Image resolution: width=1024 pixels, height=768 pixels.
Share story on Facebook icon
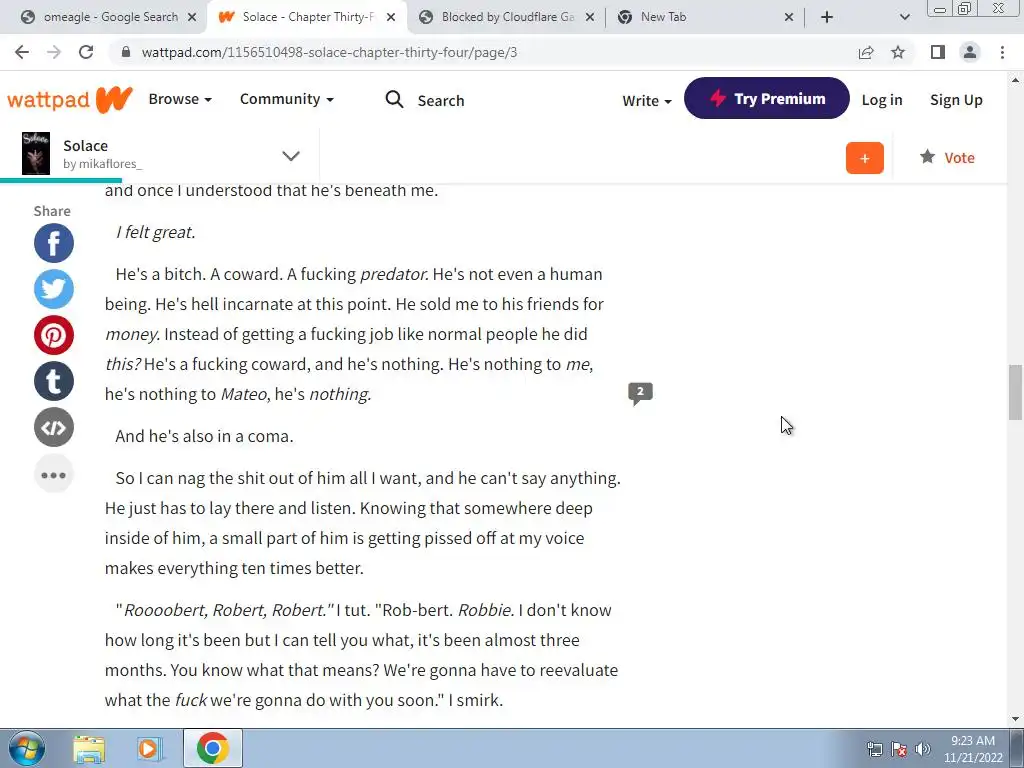tap(54, 243)
